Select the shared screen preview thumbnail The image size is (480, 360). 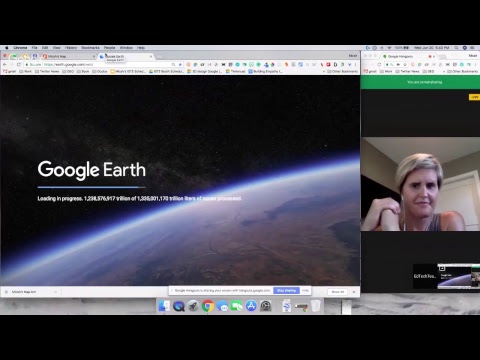pyautogui.click(x=459, y=276)
